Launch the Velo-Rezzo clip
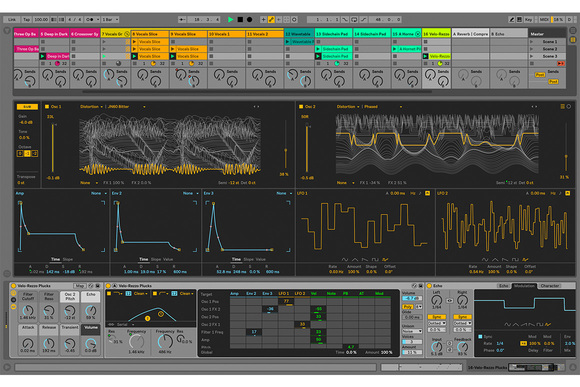The width and height of the screenshot is (580, 387). pos(426,56)
